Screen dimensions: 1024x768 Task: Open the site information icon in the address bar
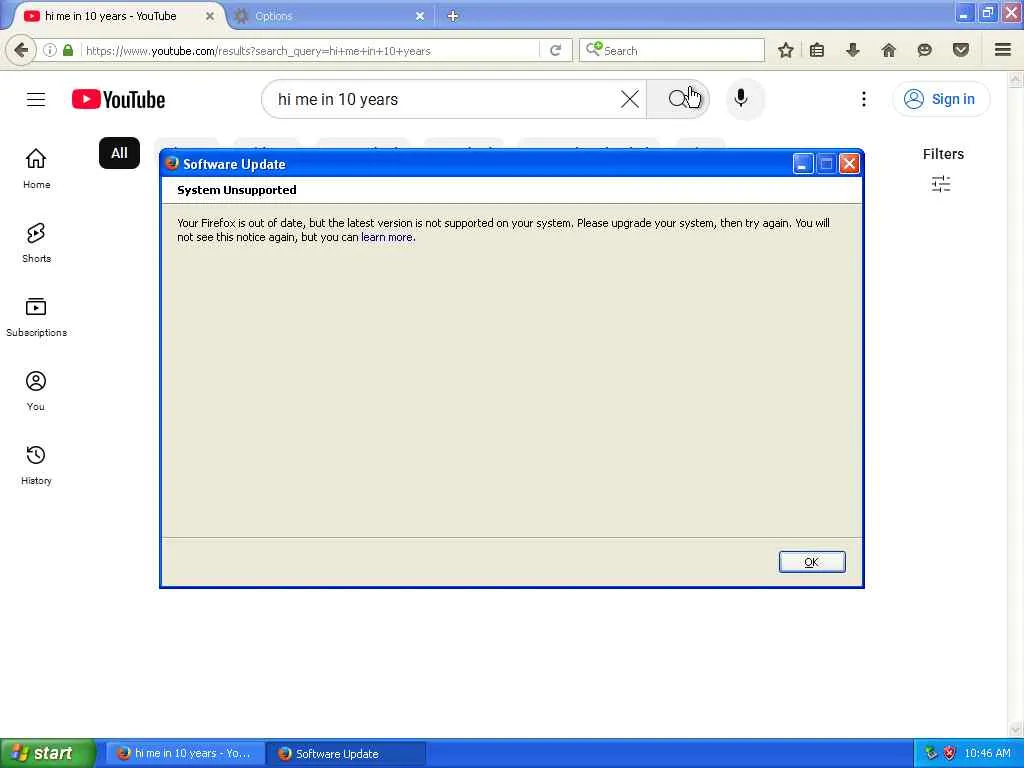(x=50, y=50)
